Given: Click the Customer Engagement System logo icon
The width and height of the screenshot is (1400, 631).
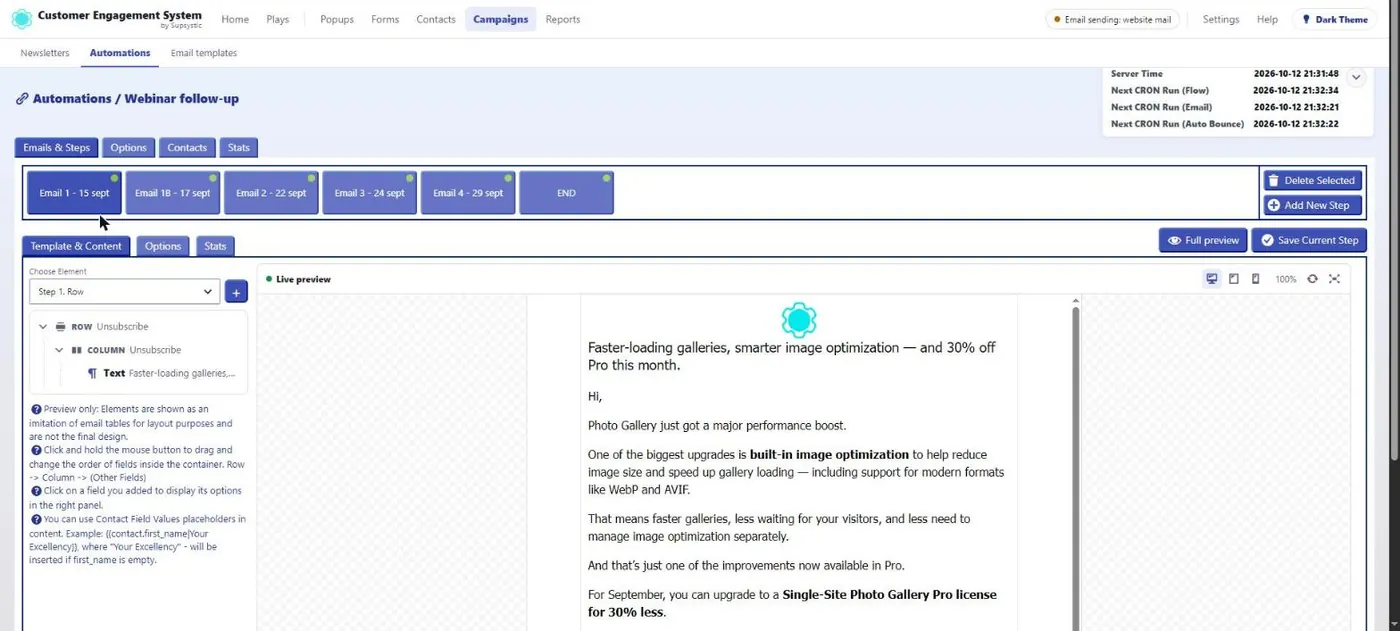Looking at the screenshot, I should 21,19.
